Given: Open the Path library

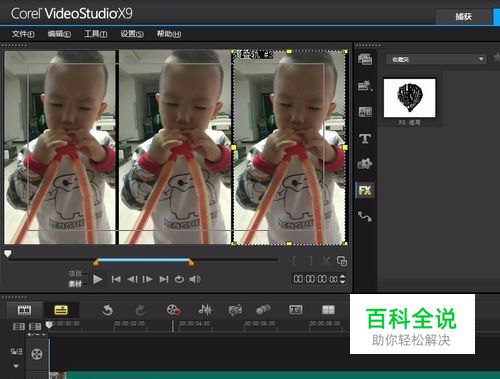Looking at the screenshot, I should pos(365,217).
